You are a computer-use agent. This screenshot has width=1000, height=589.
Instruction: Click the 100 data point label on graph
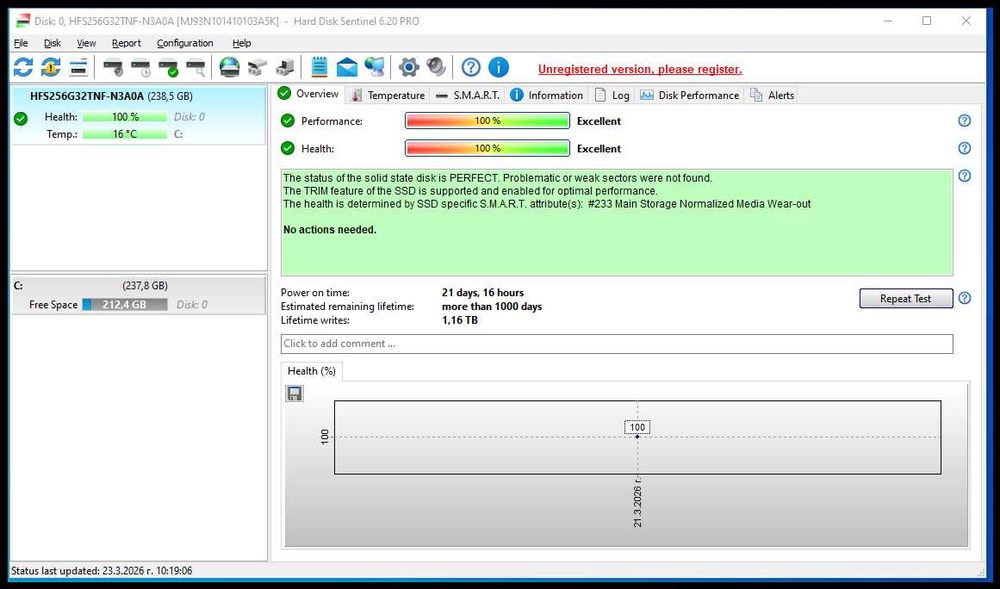pyautogui.click(x=637, y=428)
